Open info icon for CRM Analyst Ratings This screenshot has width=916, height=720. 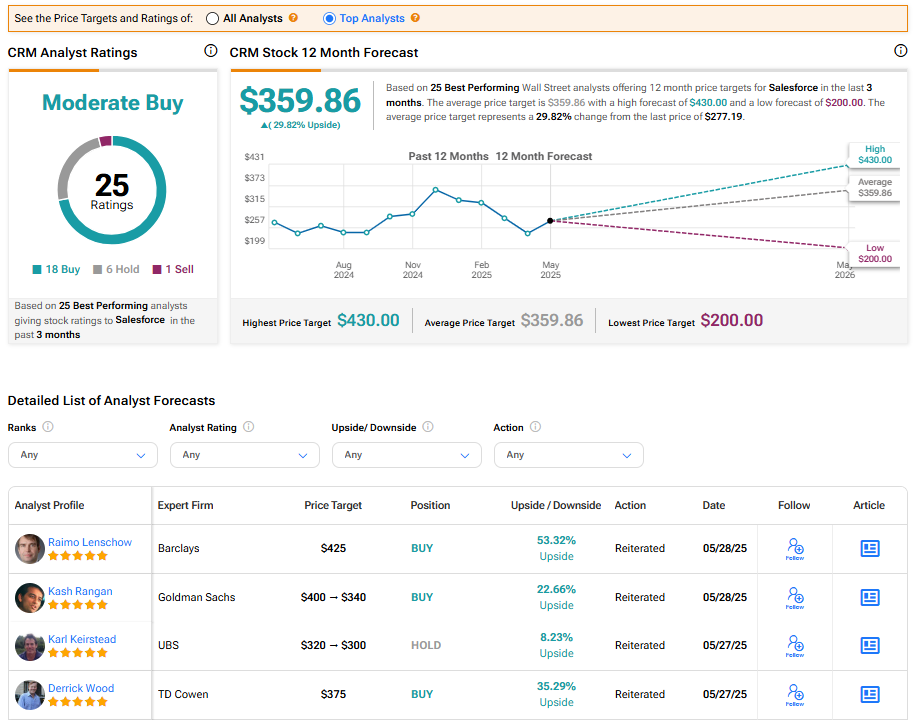tap(210, 51)
